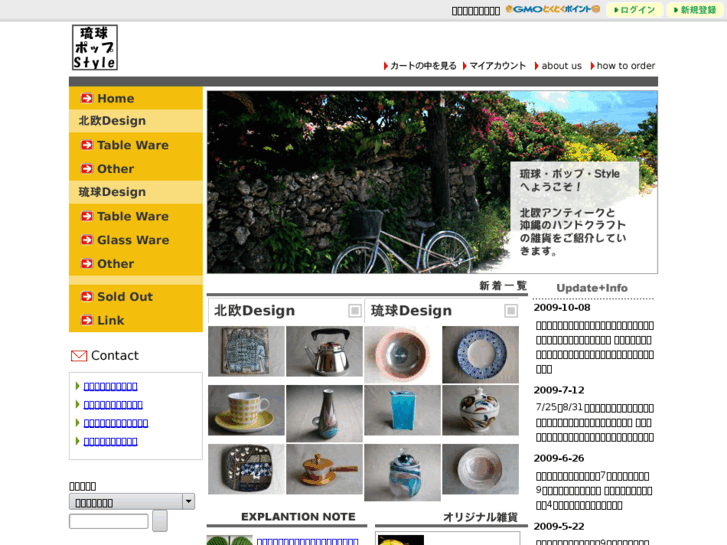
Task: Click the green leaf thumbnail under EXPLANTION NOTE
Action: click(x=230, y=540)
